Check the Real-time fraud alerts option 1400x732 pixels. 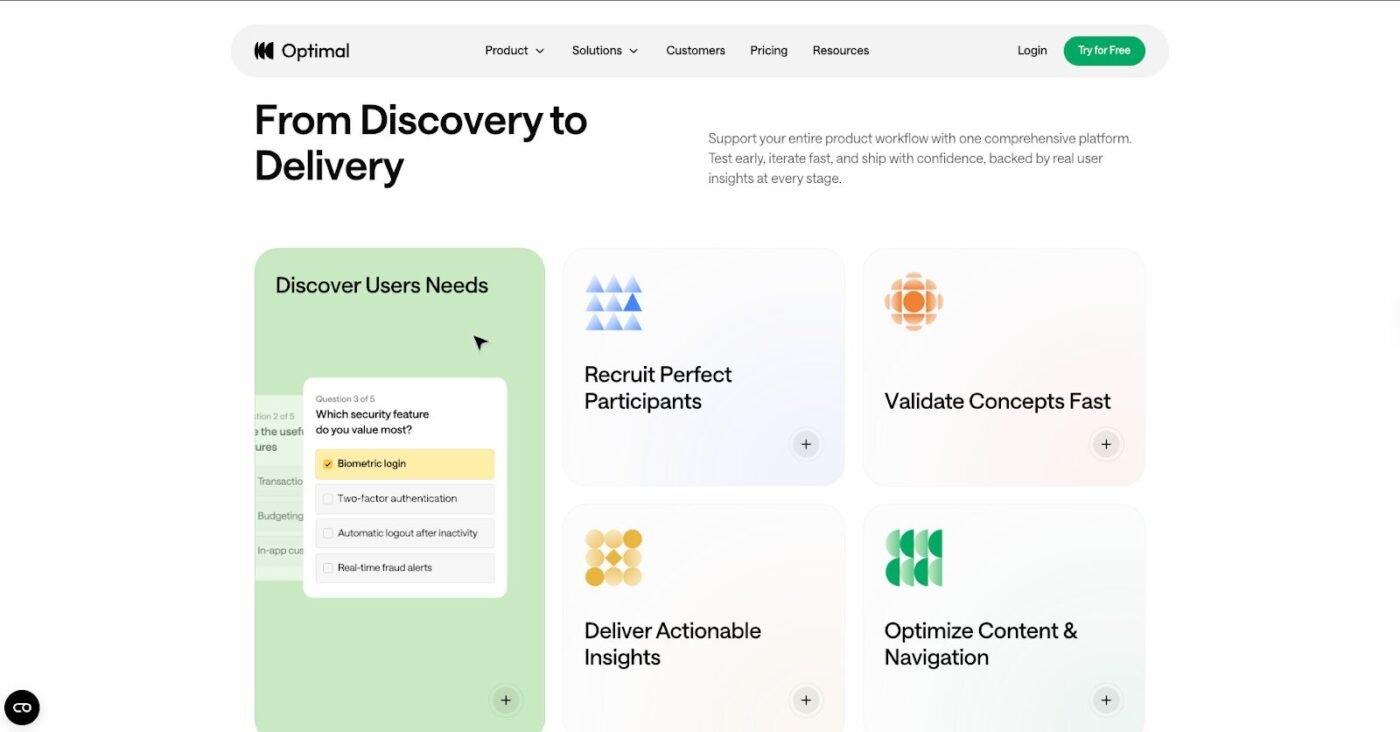pyautogui.click(x=328, y=568)
